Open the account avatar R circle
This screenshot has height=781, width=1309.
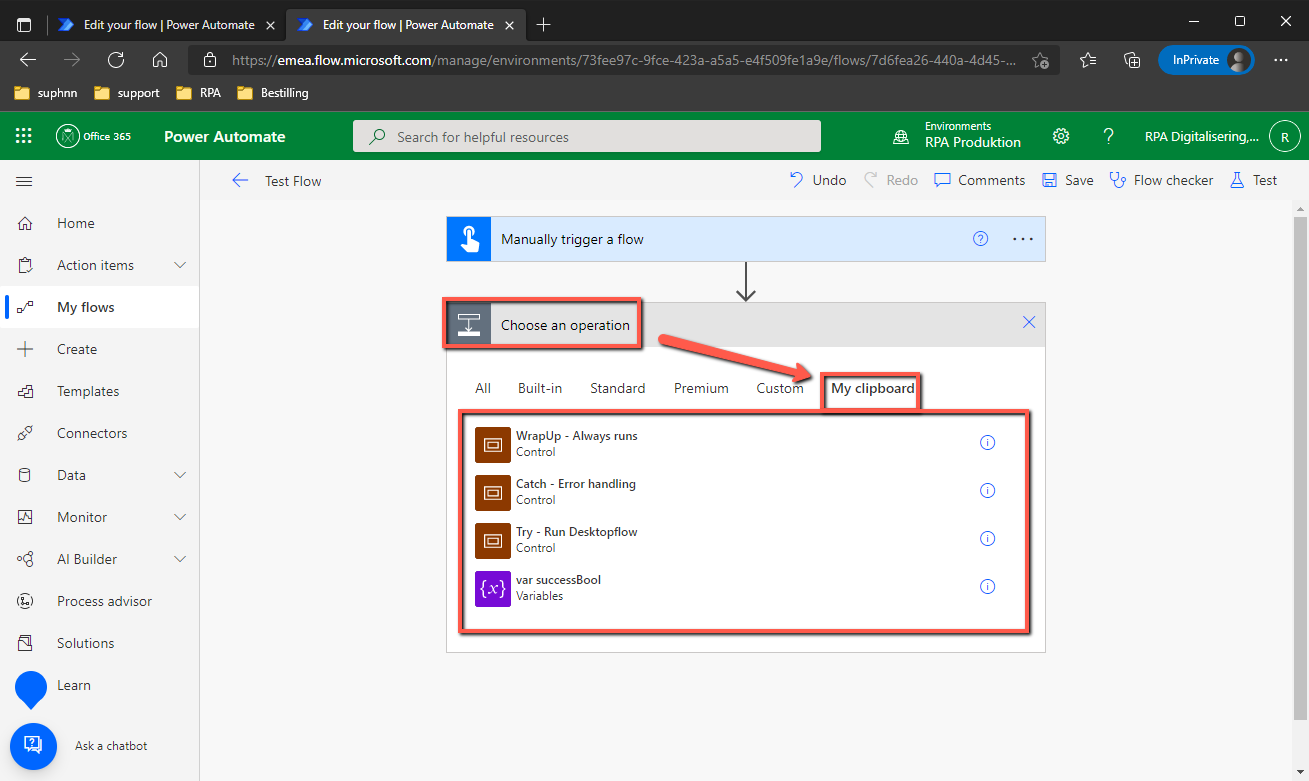point(1284,136)
